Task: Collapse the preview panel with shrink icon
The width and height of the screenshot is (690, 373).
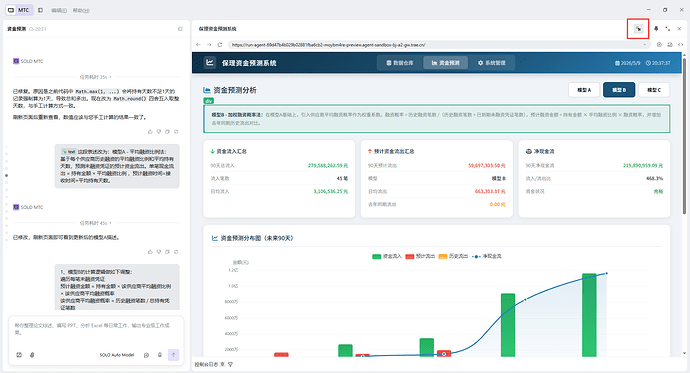Action: pos(668,29)
